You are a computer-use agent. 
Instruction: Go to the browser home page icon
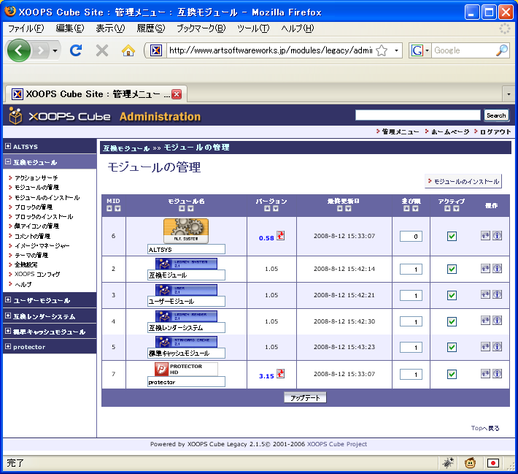tap(128, 51)
